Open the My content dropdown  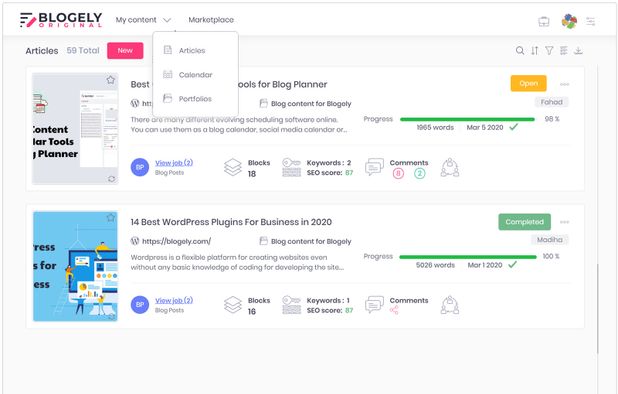(x=143, y=20)
